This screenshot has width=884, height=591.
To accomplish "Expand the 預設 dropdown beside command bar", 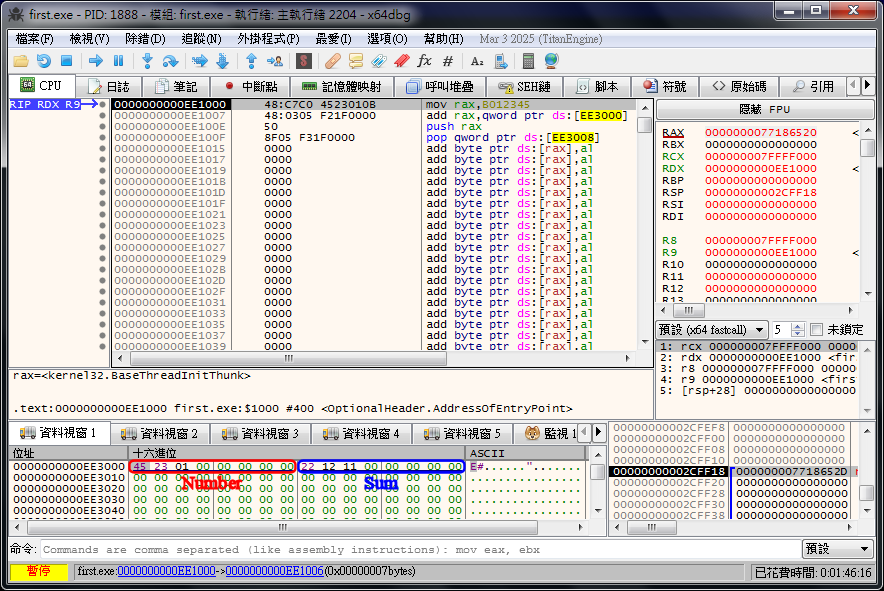I will pos(837,549).
